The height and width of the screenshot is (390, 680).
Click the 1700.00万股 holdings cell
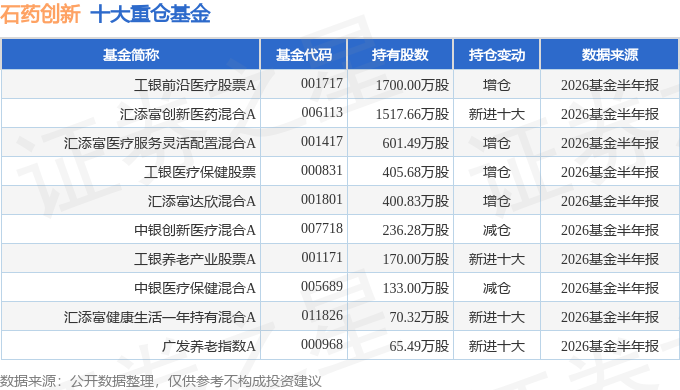coord(412,85)
